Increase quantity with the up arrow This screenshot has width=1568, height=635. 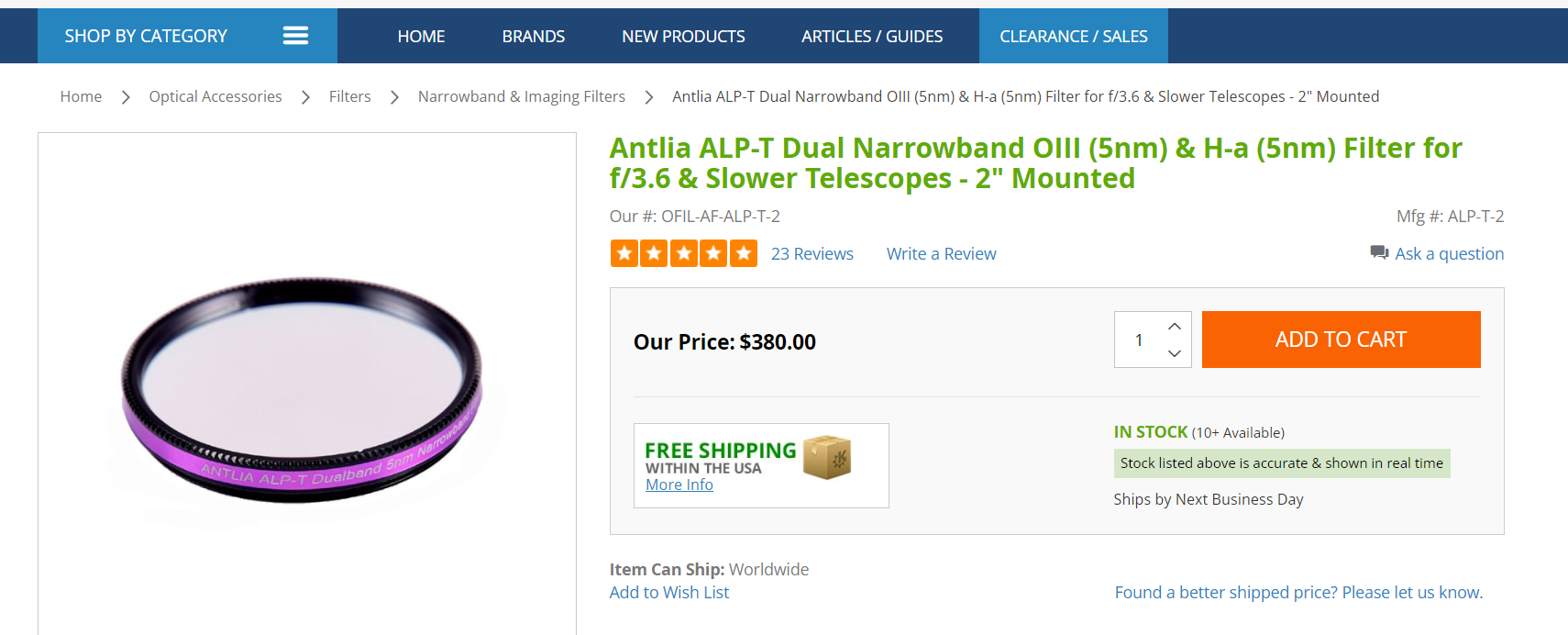click(x=1175, y=327)
